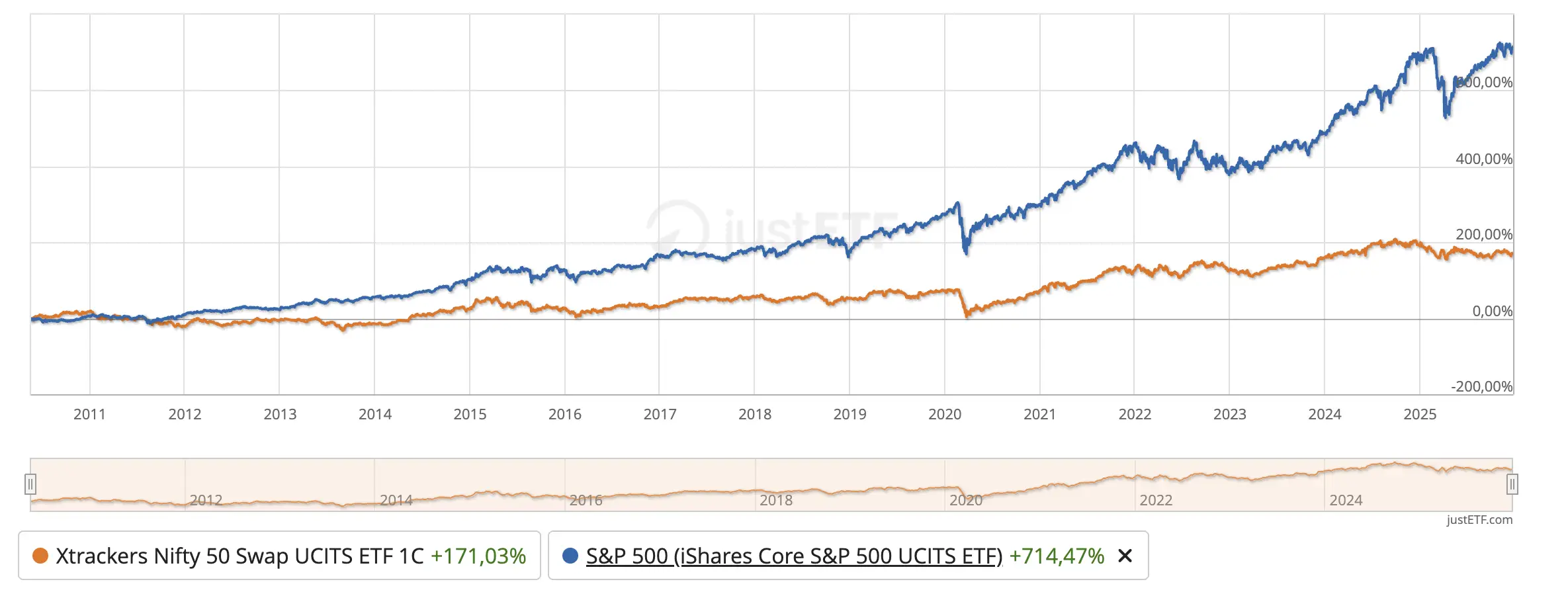
Task: Click the justETF.com credit link
Action: tap(1479, 520)
